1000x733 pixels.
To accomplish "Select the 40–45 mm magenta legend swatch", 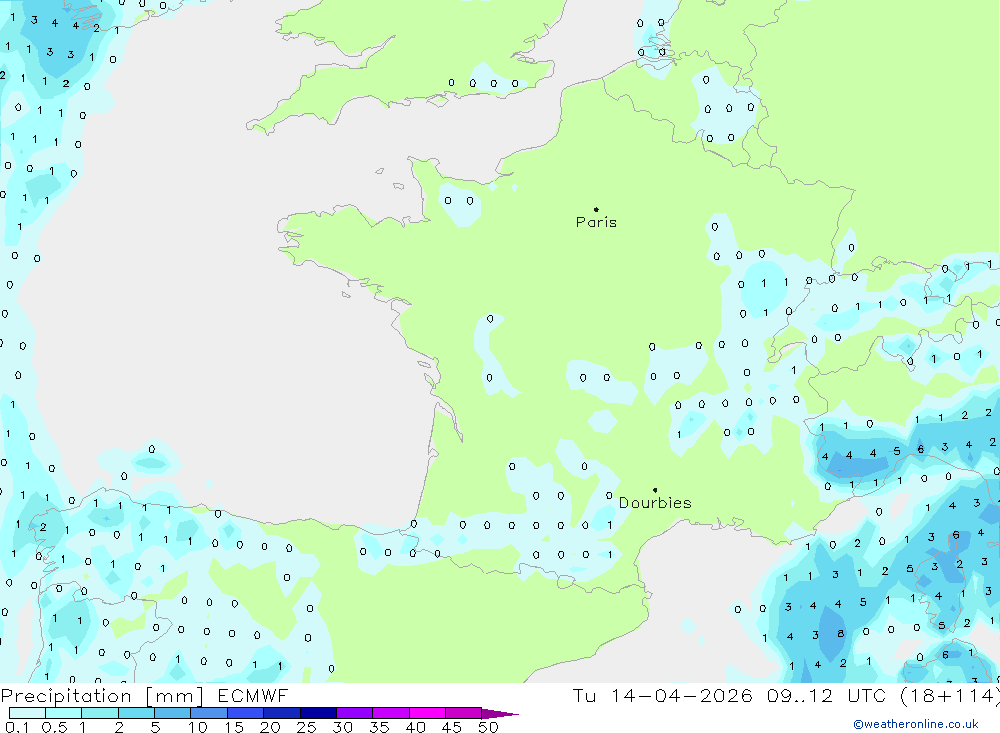I will 427,713.
